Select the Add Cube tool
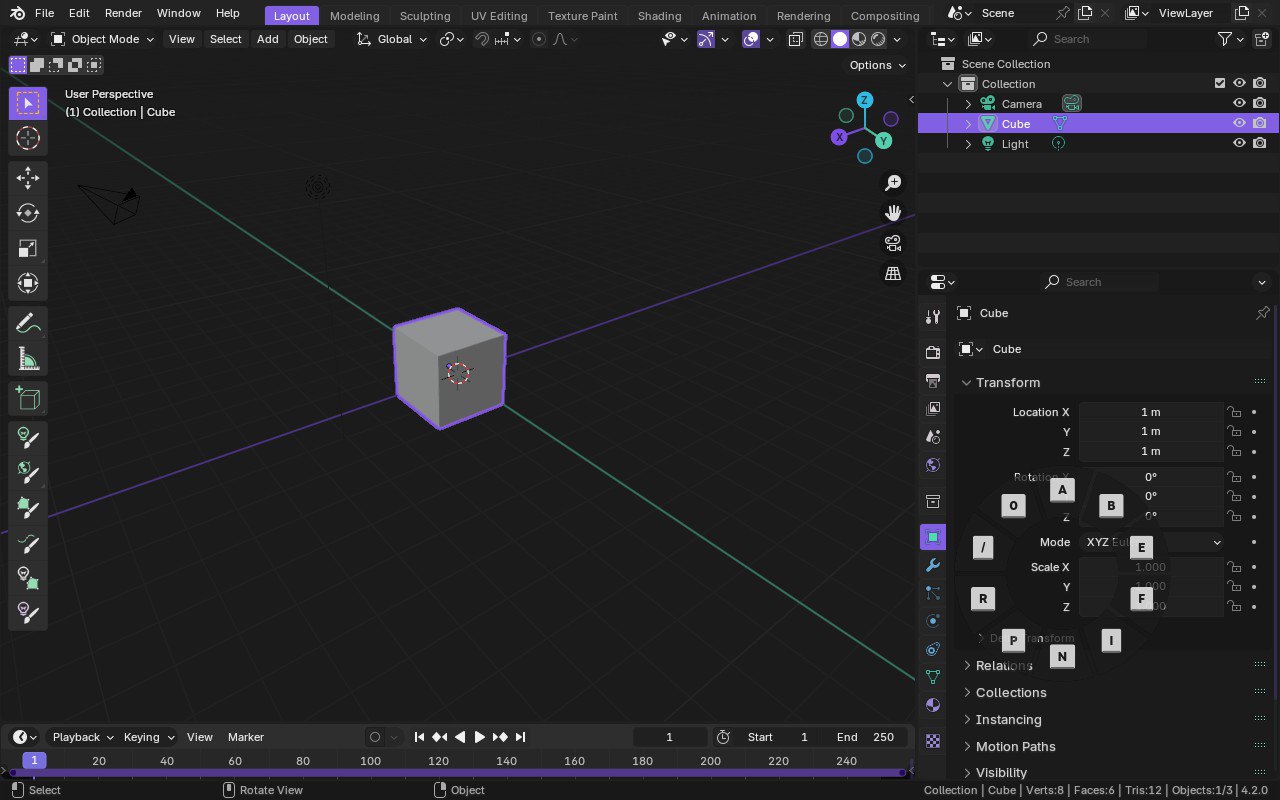The width and height of the screenshot is (1280, 800). click(28, 398)
